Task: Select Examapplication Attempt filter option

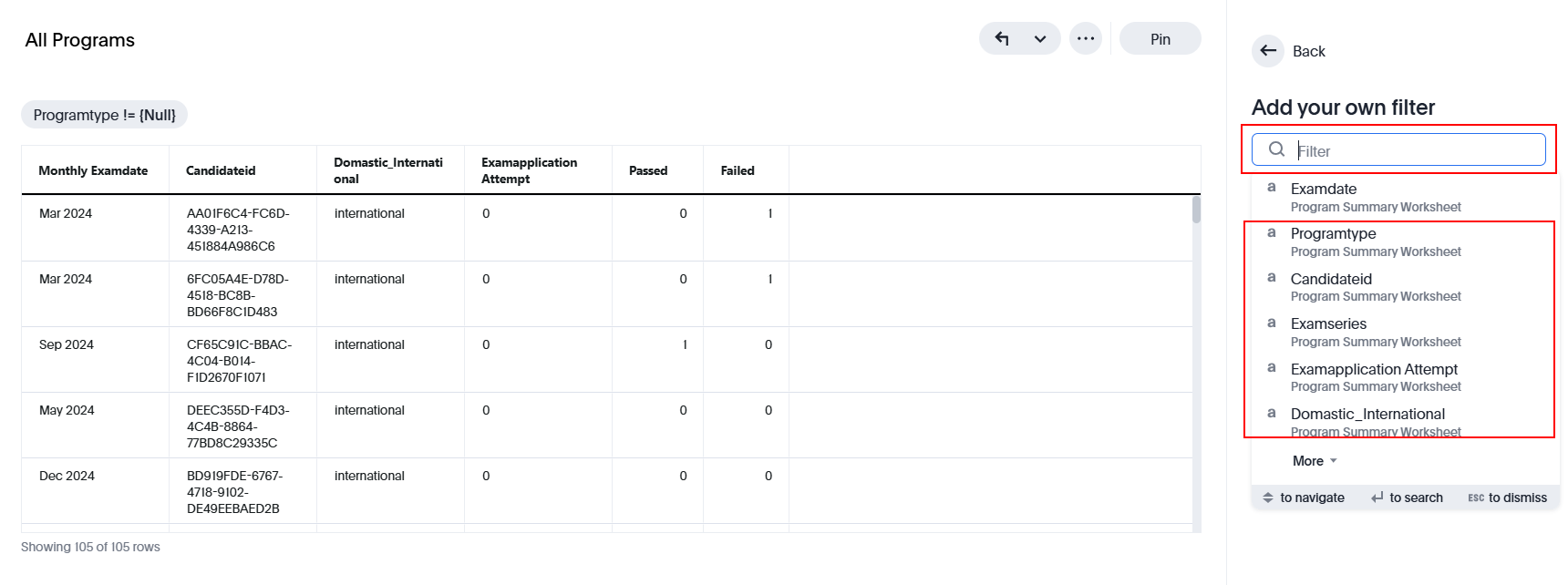Action: point(1374,370)
